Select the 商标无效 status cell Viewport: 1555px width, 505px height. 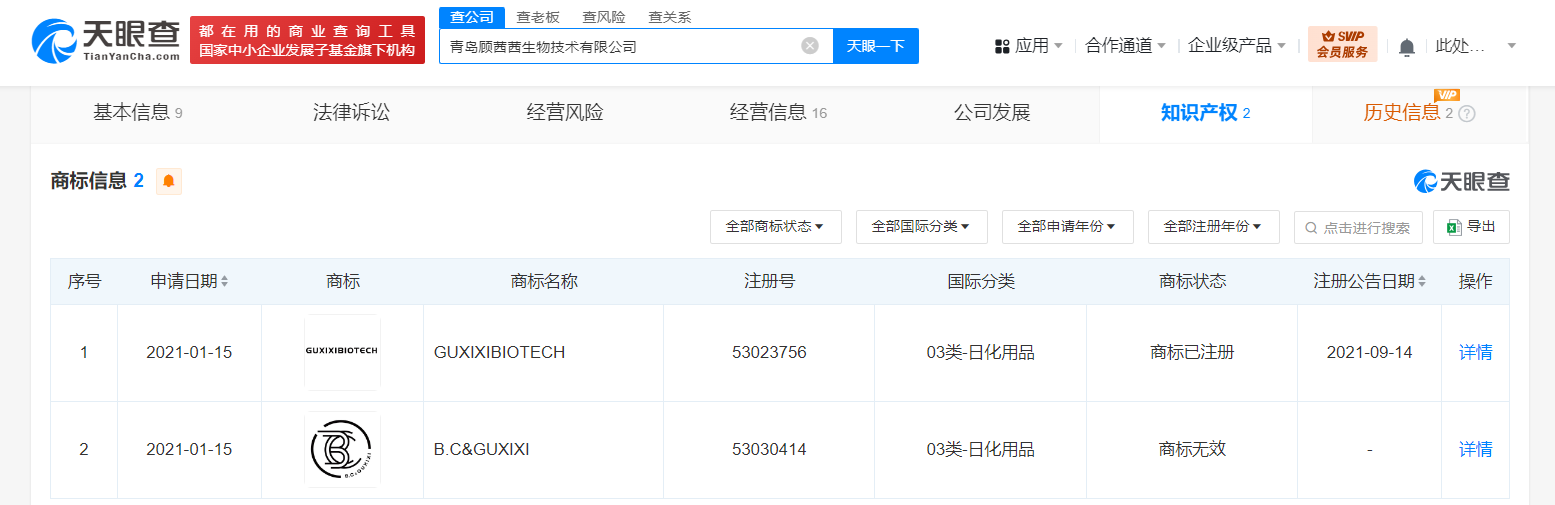coord(1192,449)
